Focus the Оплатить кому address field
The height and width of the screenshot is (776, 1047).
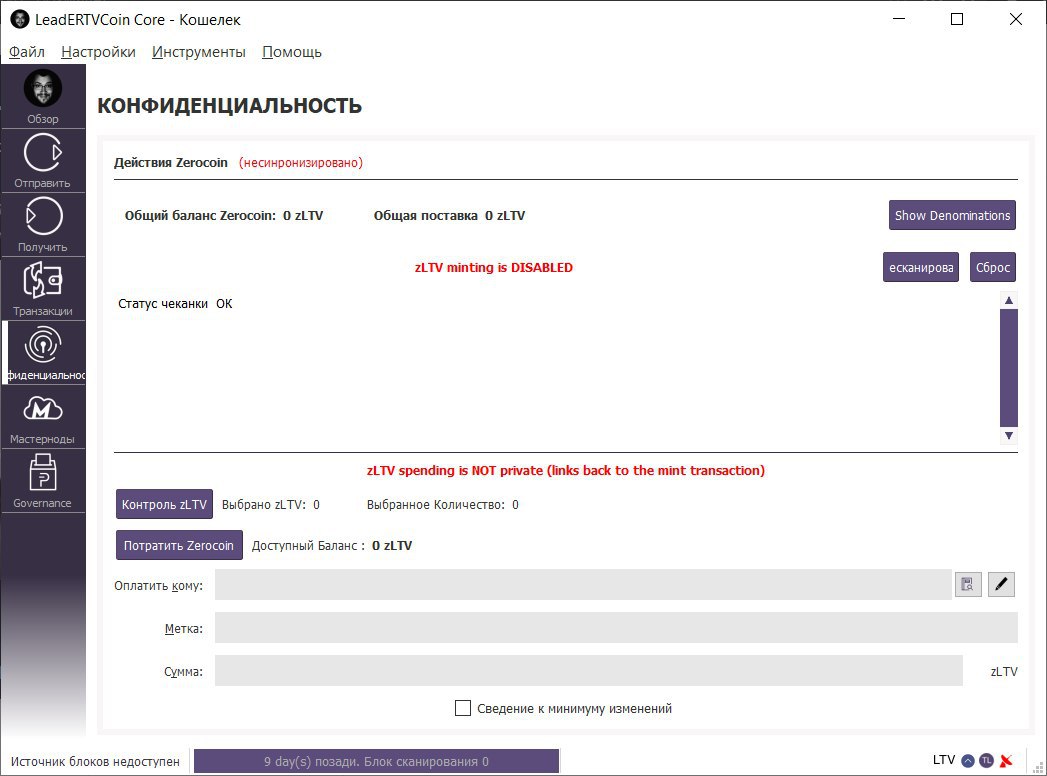click(583, 584)
